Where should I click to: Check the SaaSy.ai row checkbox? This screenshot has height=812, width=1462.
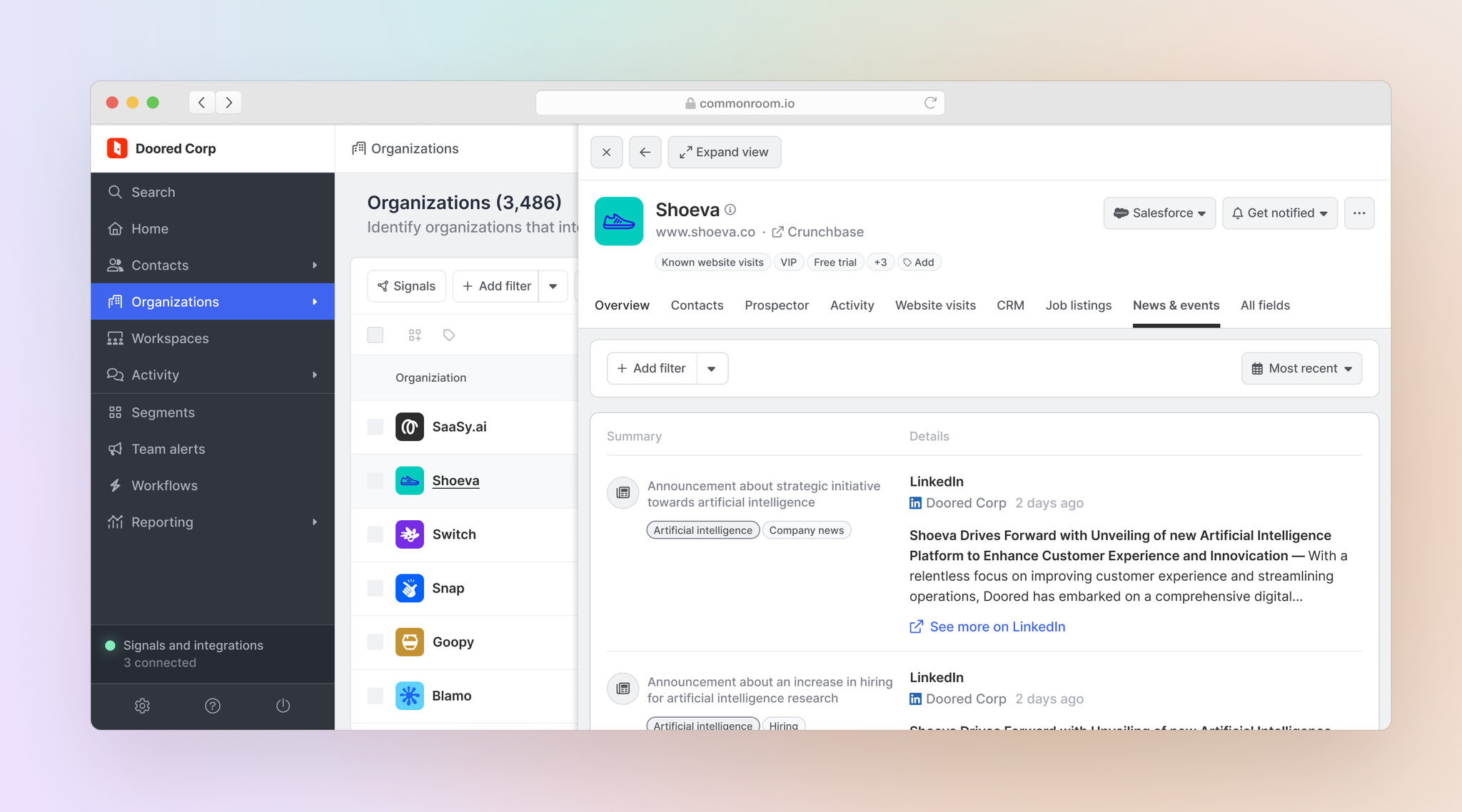(375, 427)
